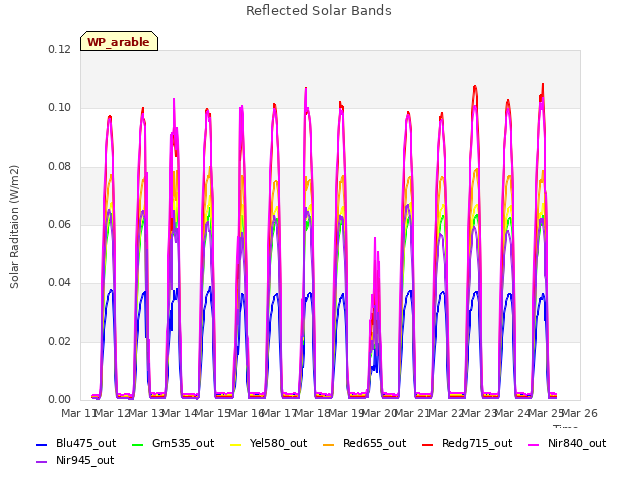Click the orange Red655_out legend swatch

329,444
